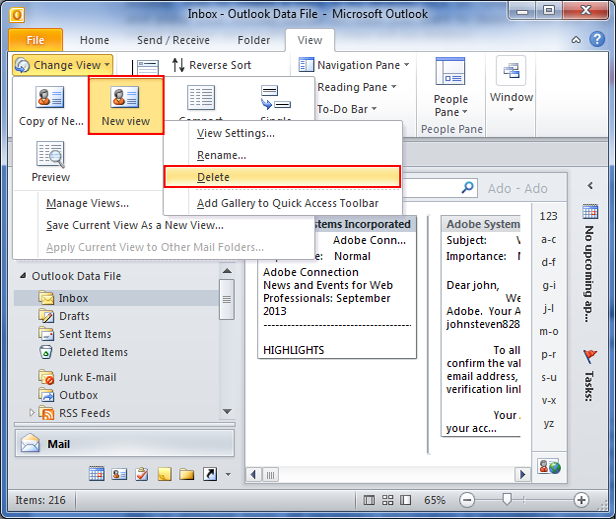This screenshot has height=519, width=616.
Task: Select the 'New view' view icon
Action: tap(126, 106)
